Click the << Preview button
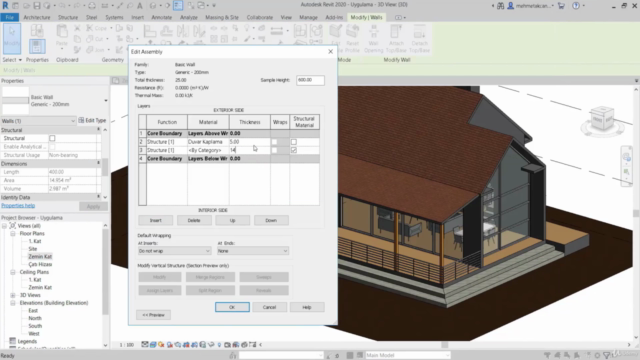This screenshot has width=640, height=360. pos(153,315)
